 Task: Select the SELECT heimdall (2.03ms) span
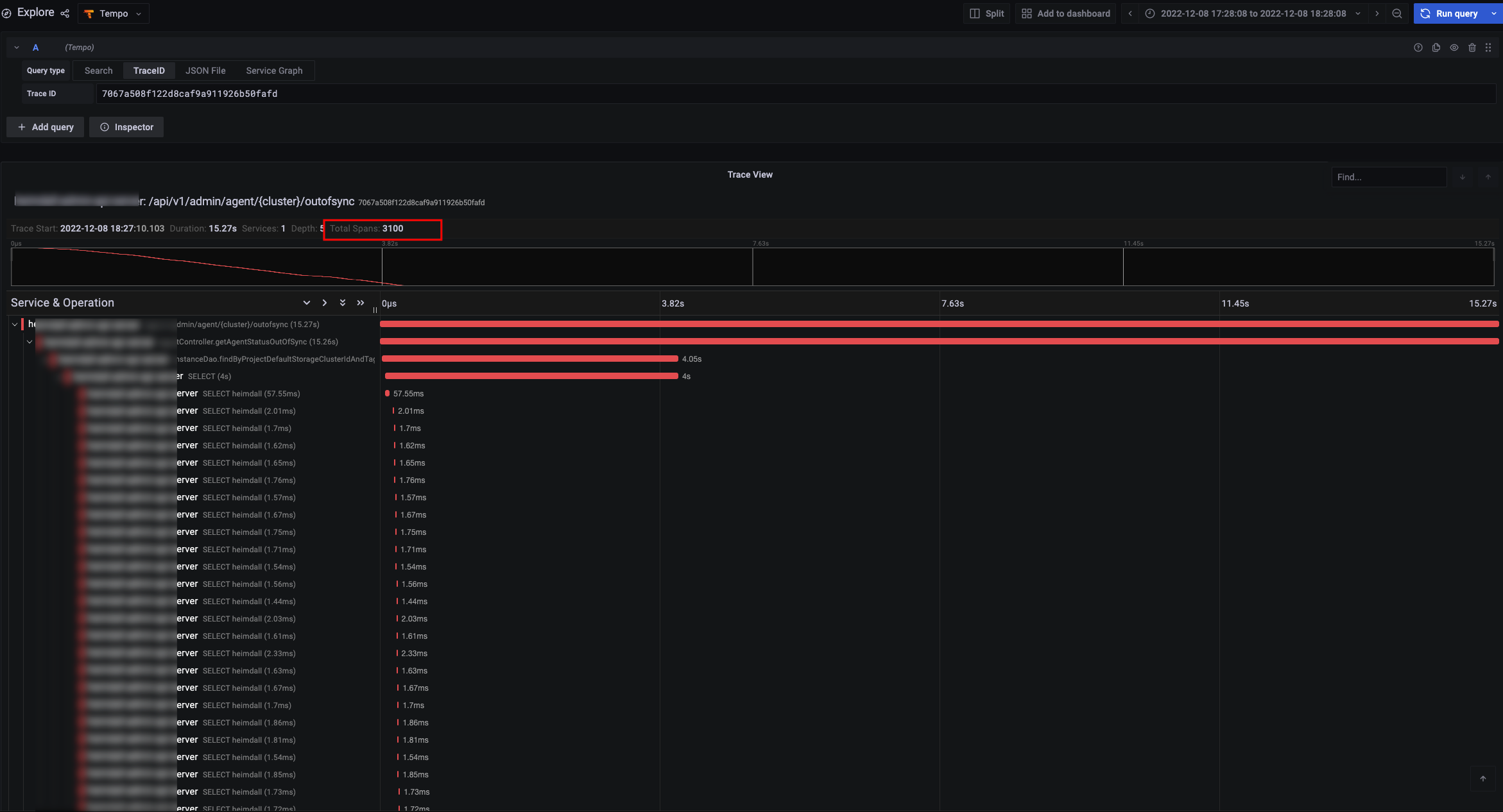(249, 619)
